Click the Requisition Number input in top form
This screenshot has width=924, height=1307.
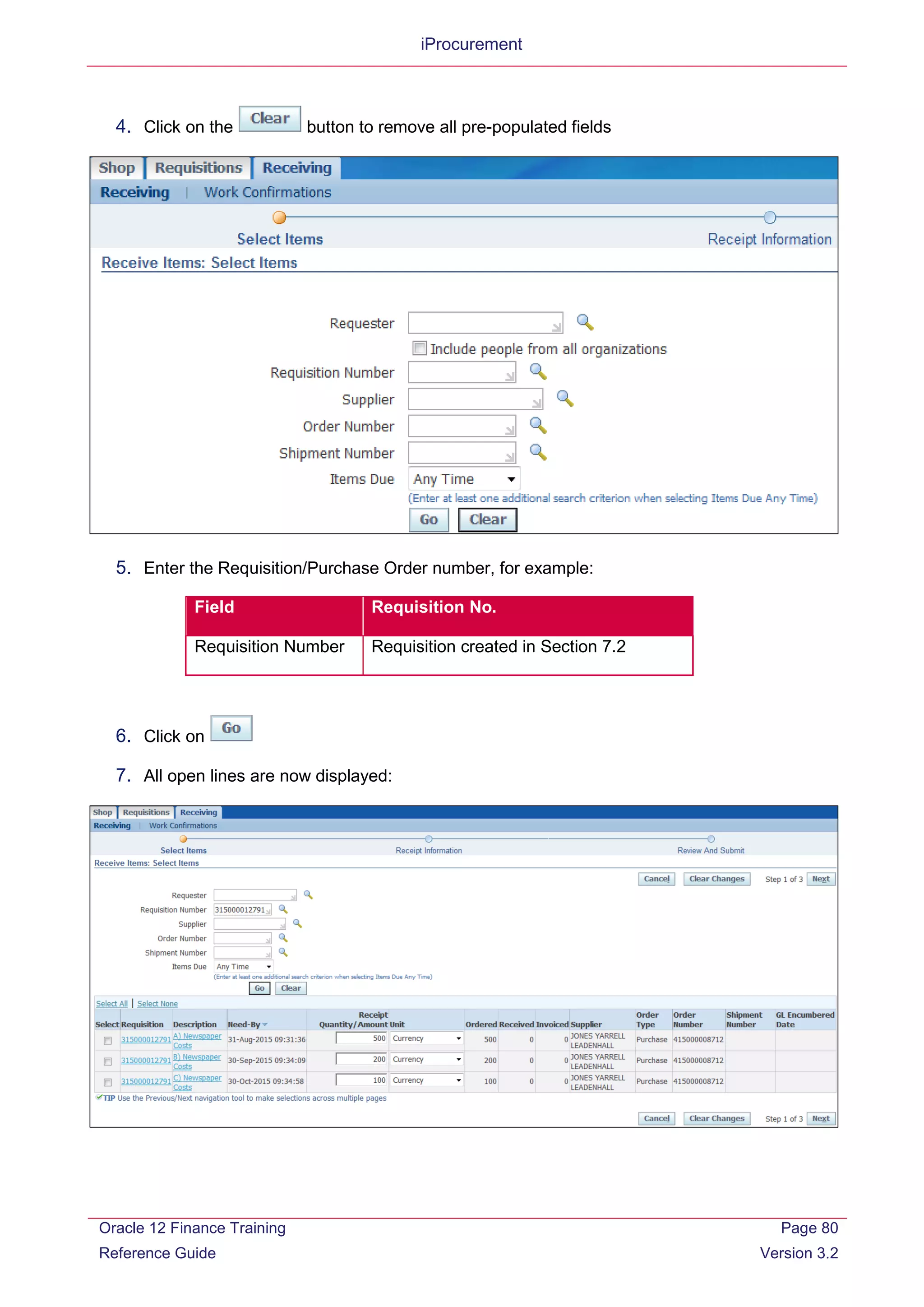[x=462, y=372]
